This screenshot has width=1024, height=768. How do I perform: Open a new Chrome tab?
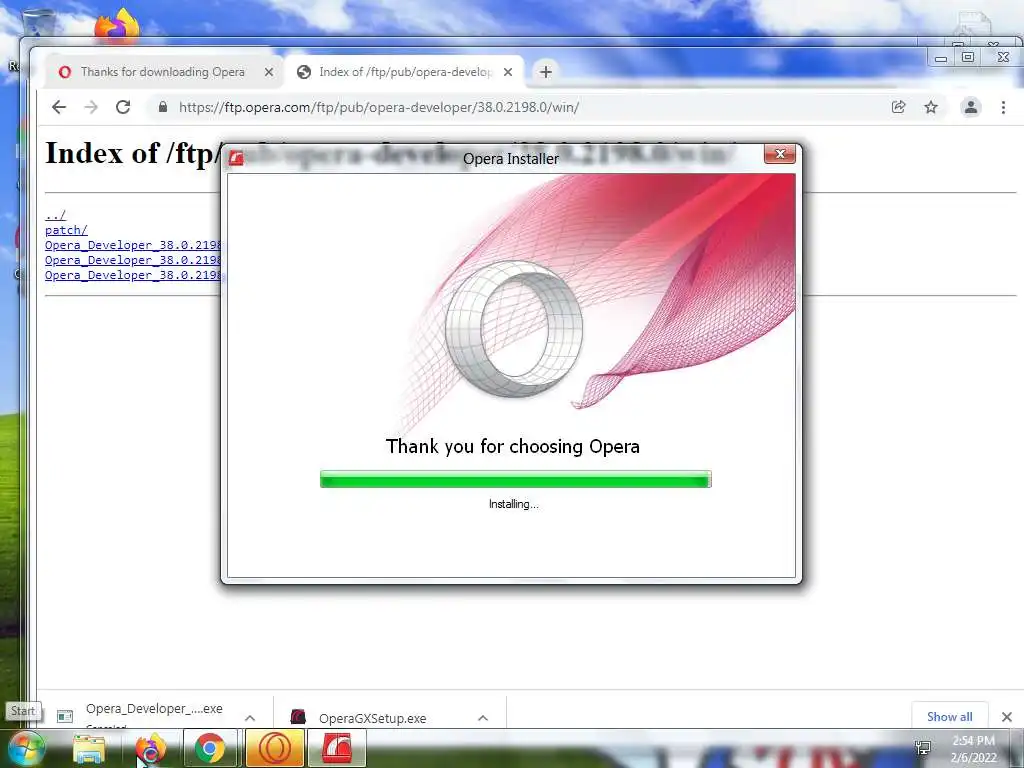point(546,72)
